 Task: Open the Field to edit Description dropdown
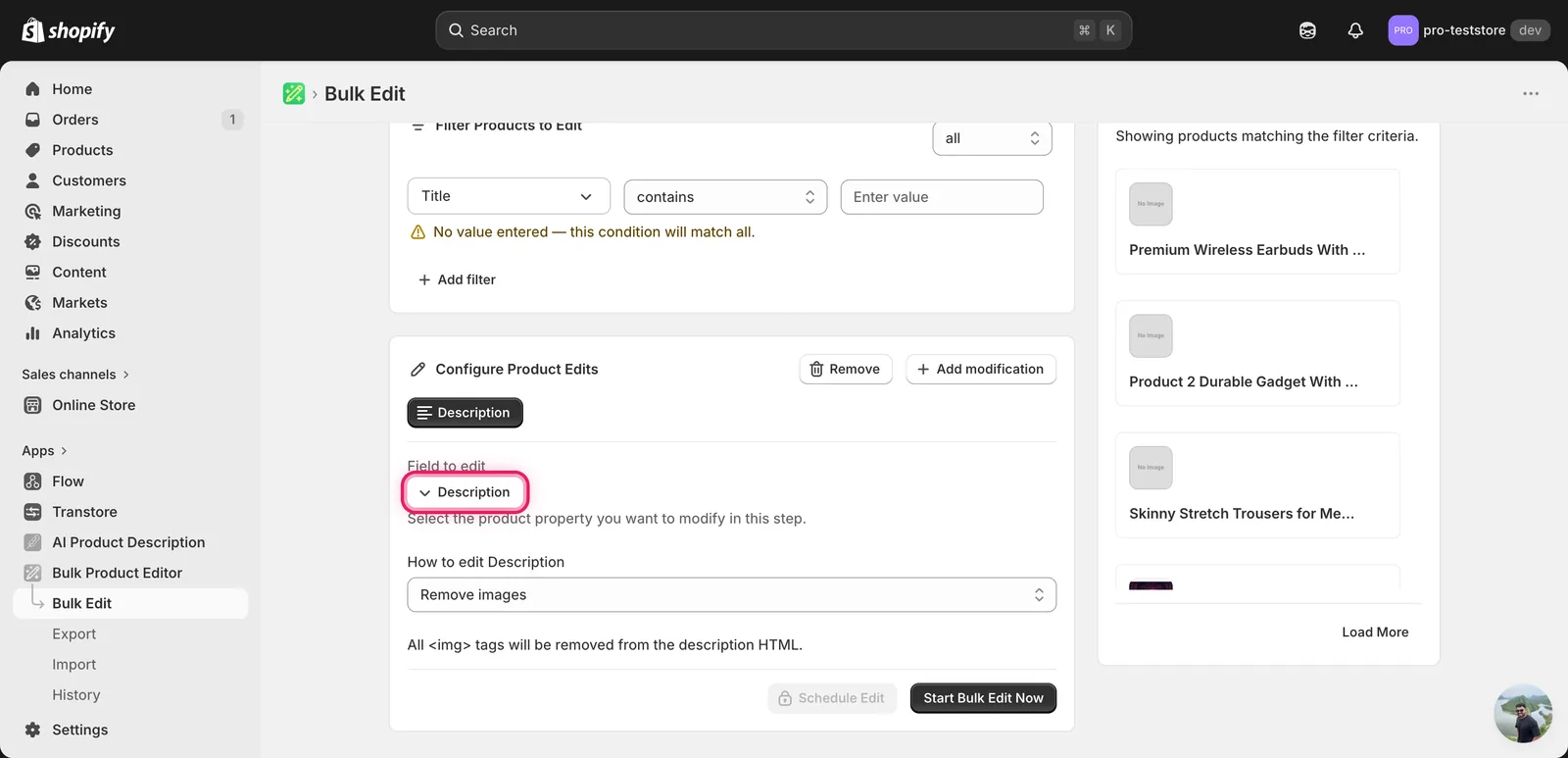click(x=465, y=492)
